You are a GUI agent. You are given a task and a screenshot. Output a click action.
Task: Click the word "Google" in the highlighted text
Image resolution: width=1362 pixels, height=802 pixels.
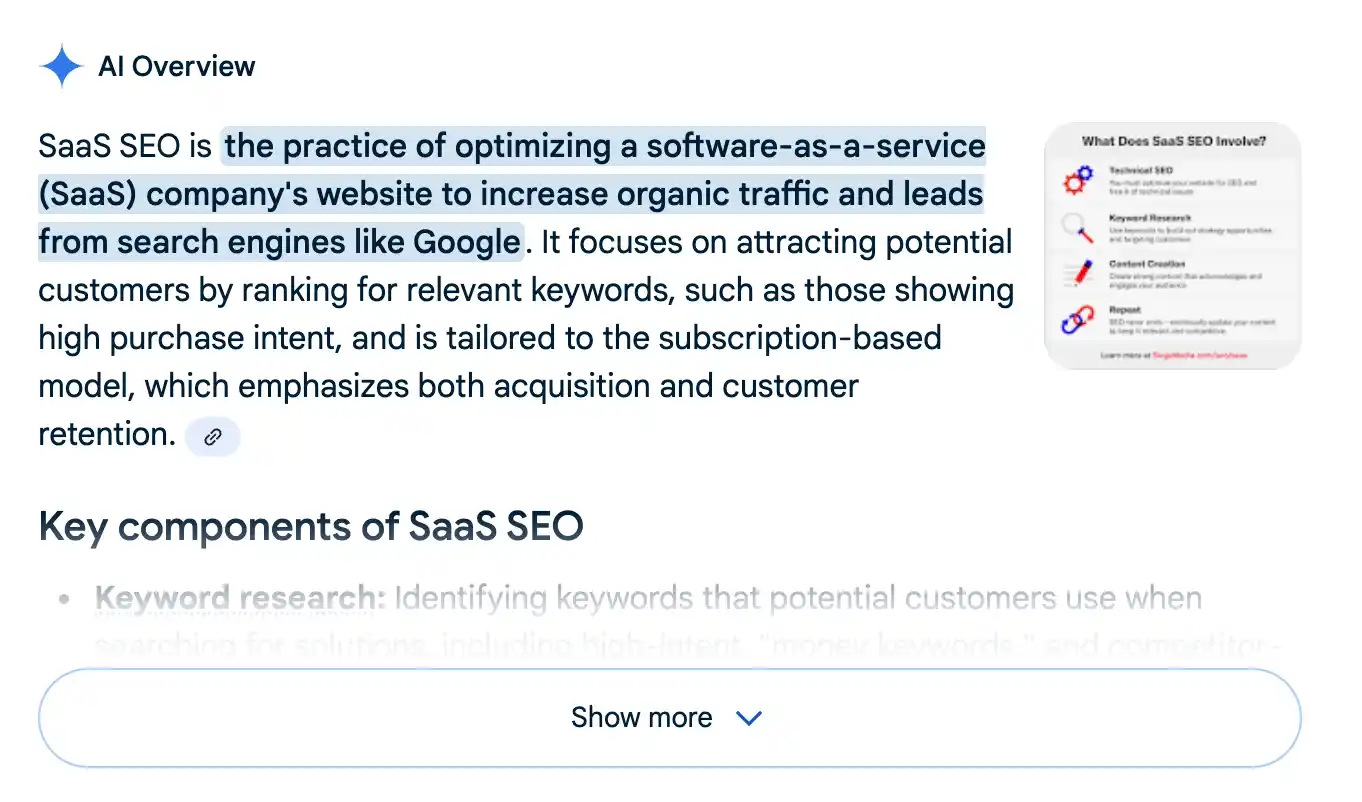point(467,241)
